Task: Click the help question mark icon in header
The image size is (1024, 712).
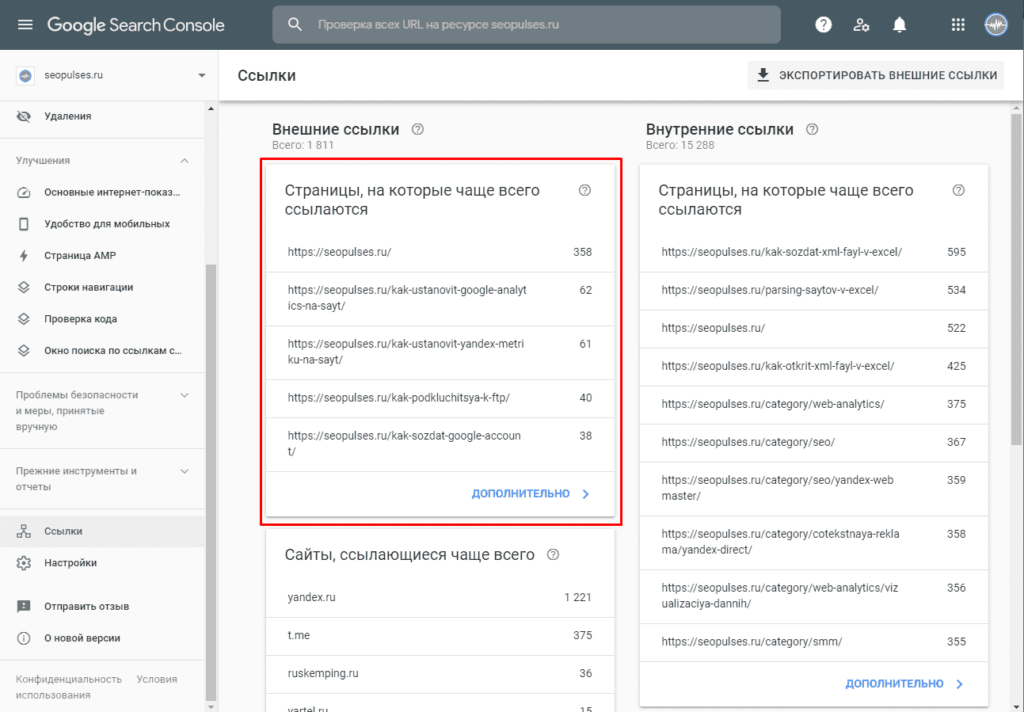Action: [823, 25]
